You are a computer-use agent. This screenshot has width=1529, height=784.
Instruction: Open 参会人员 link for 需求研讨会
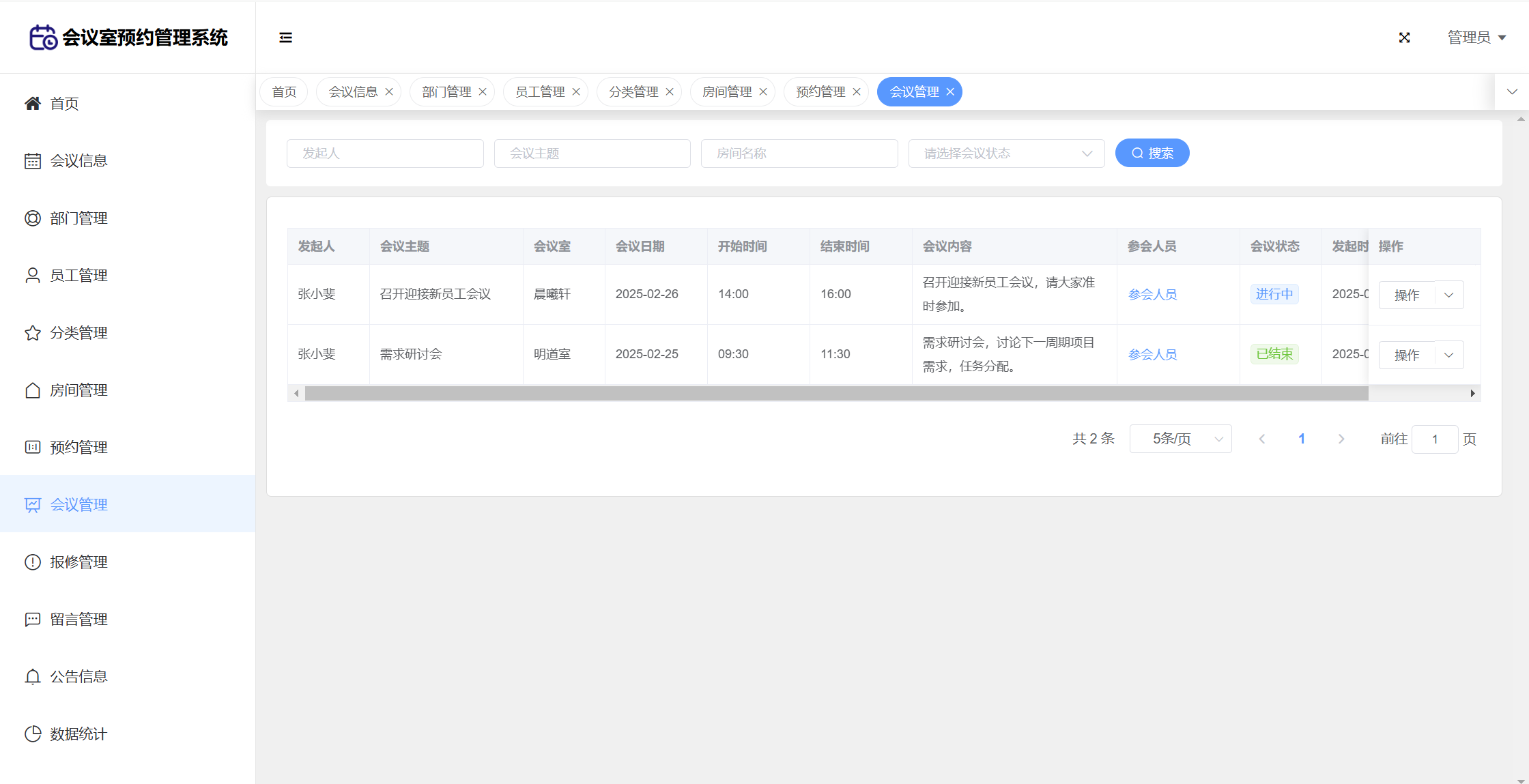1152,354
